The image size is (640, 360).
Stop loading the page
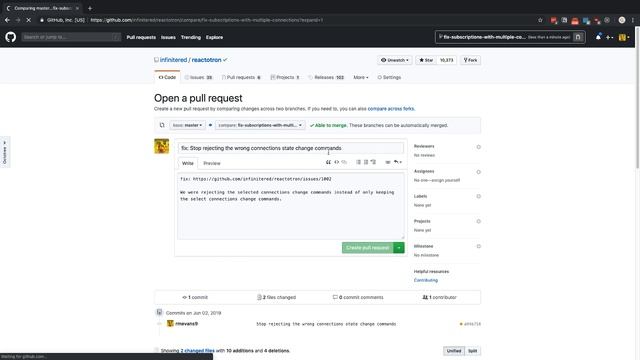pos(29,20)
